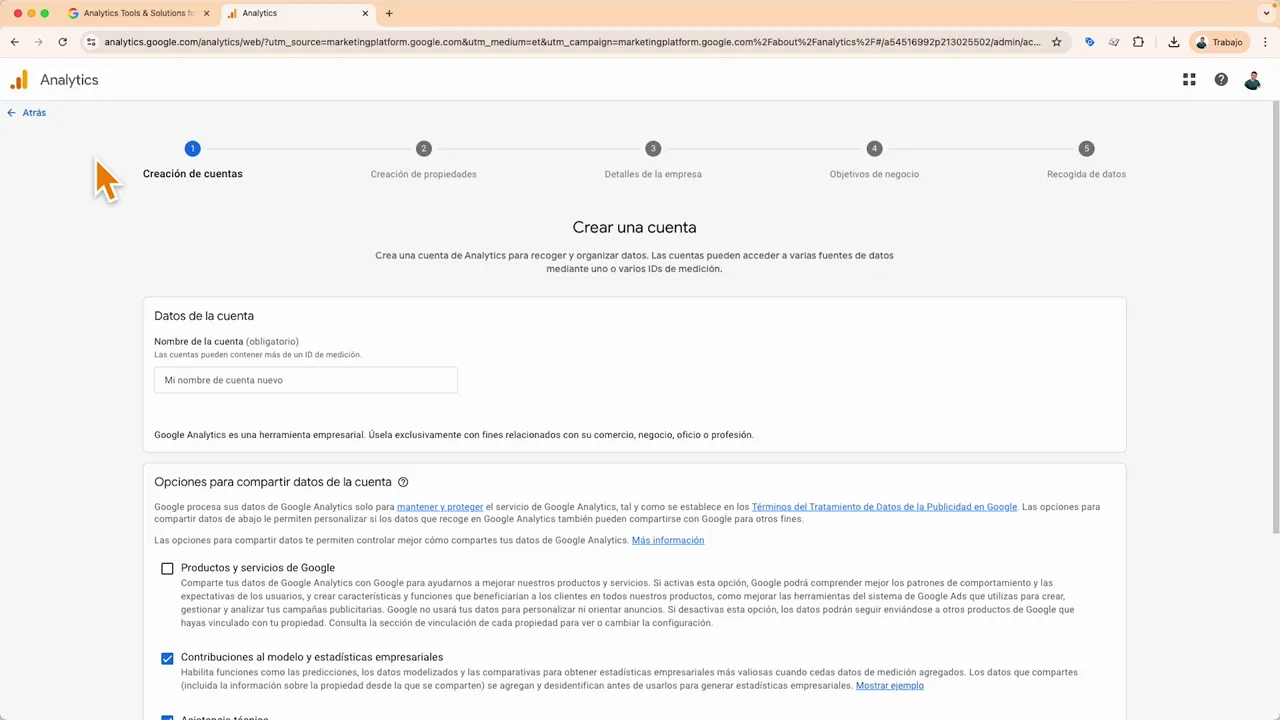1280x720 pixels.
Task: Open the Chrome extensions puzzle icon
Action: pyautogui.click(x=1138, y=42)
